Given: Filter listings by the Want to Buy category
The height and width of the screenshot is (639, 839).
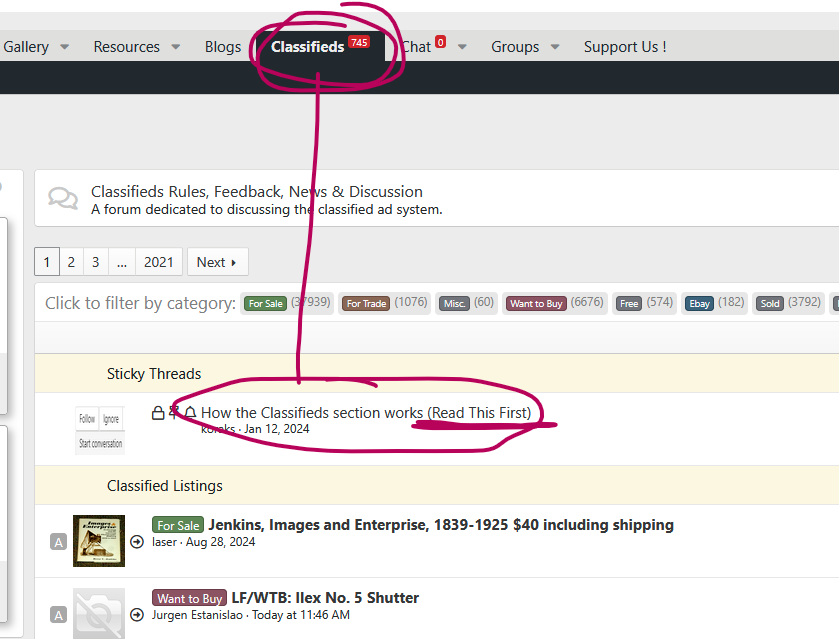Looking at the screenshot, I should click(536, 303).
